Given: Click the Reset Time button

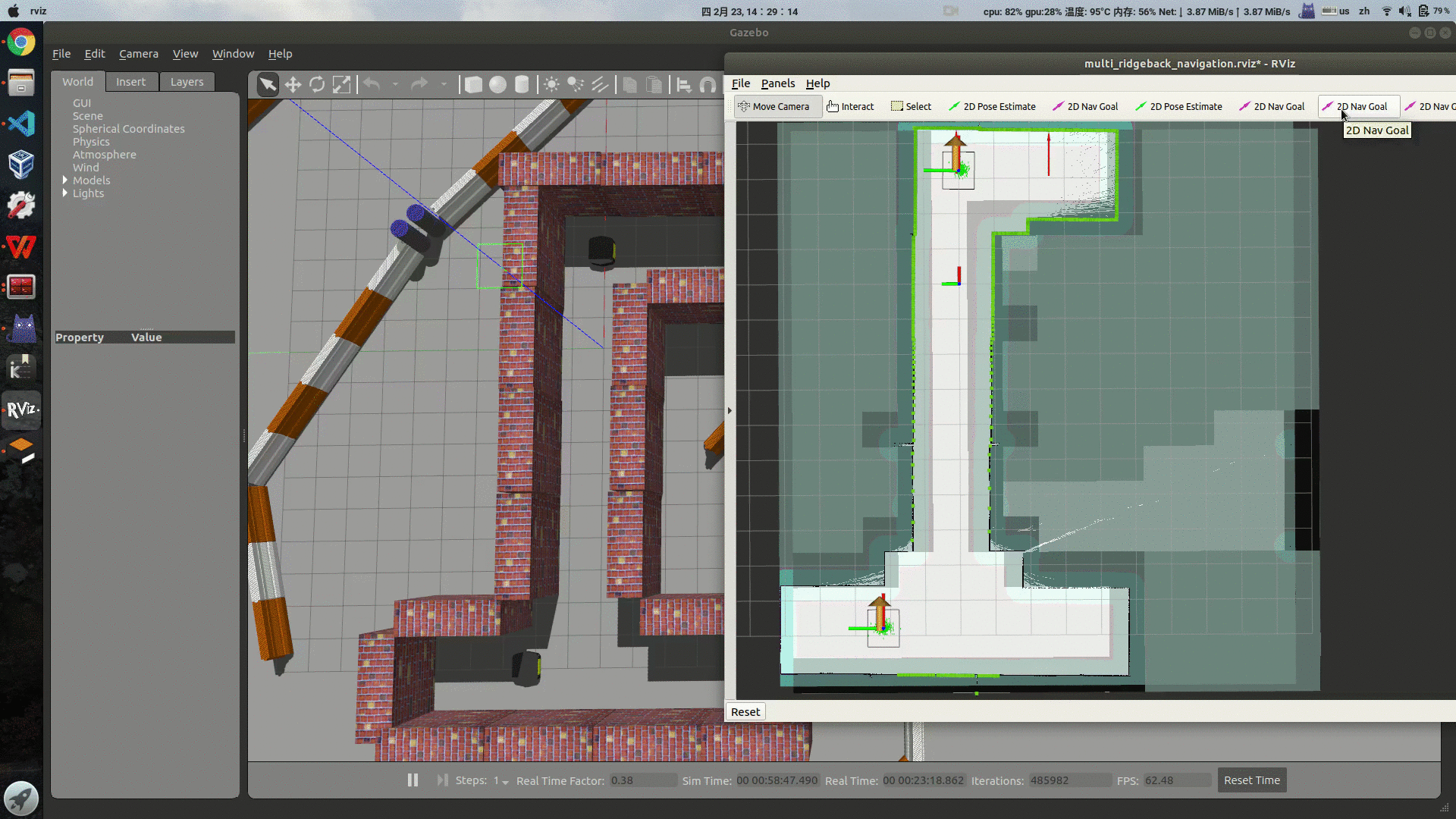Looking at the screenshot, I should 1251,780.
